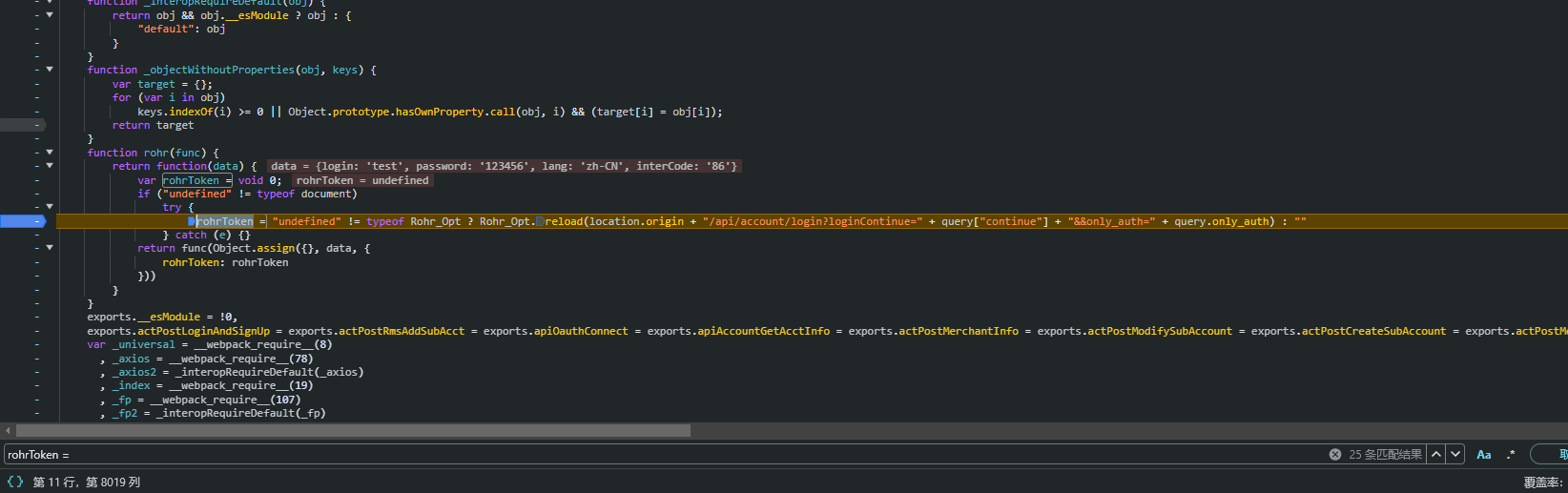Click 'var target = {};' line
The width and height of the screenshot is (1568, 493).
tap(162, 84)
